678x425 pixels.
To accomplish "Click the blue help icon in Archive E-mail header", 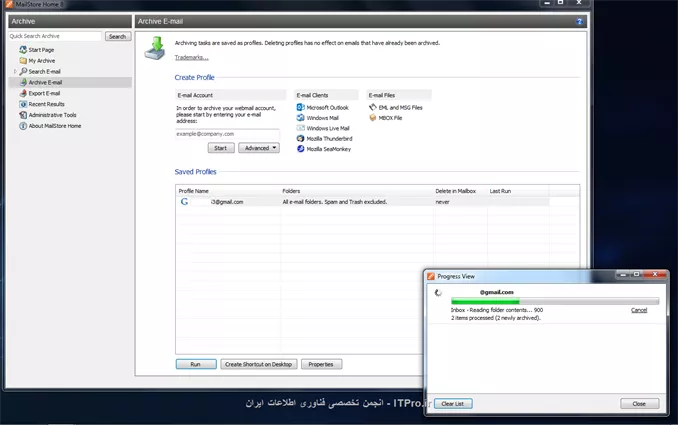I will pyautogui.click(x=579, y=21).
